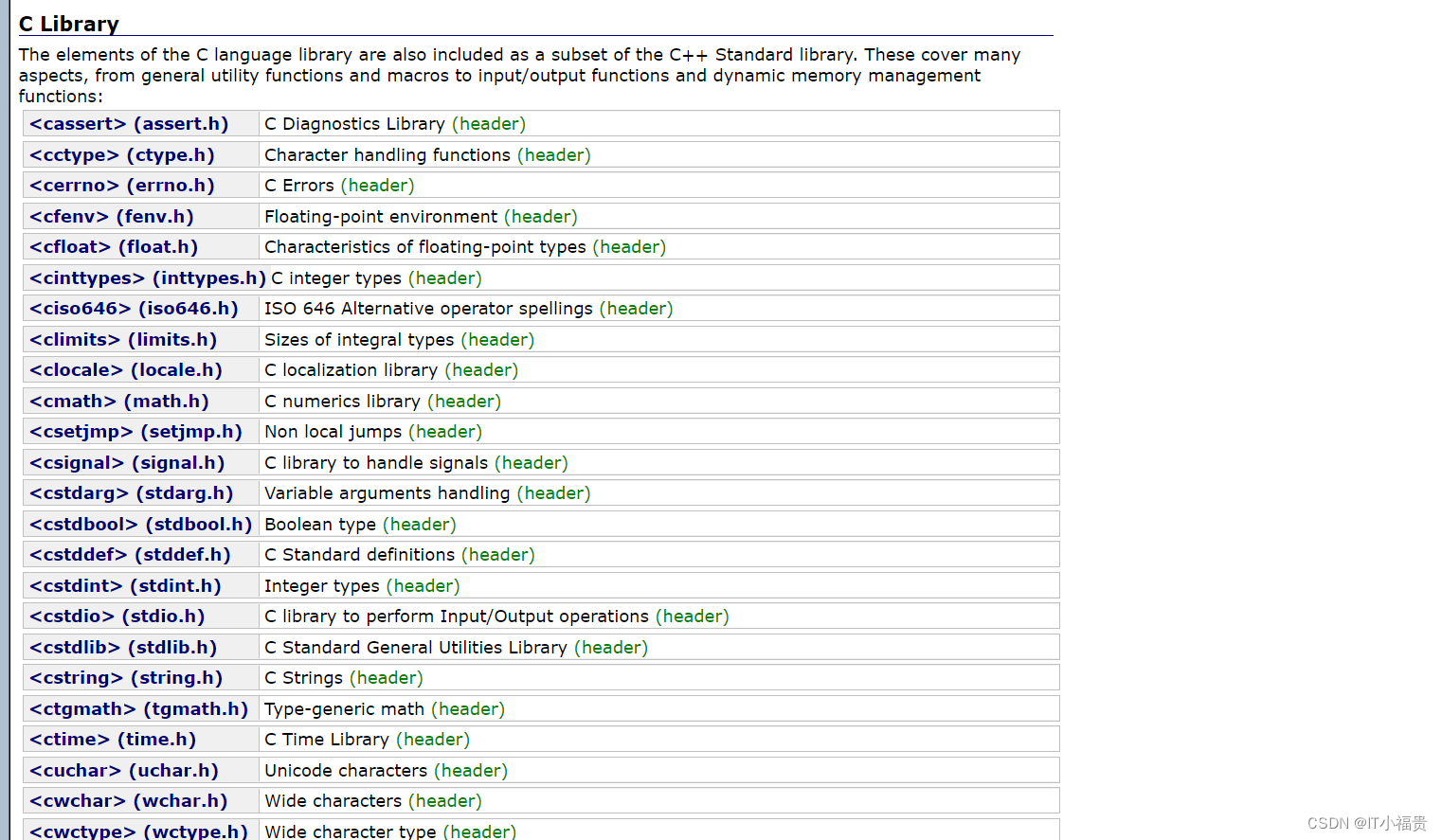This screenshot has height=840, width=1442.
Task: Click 'Boolean type' description text
Action: 320,524
